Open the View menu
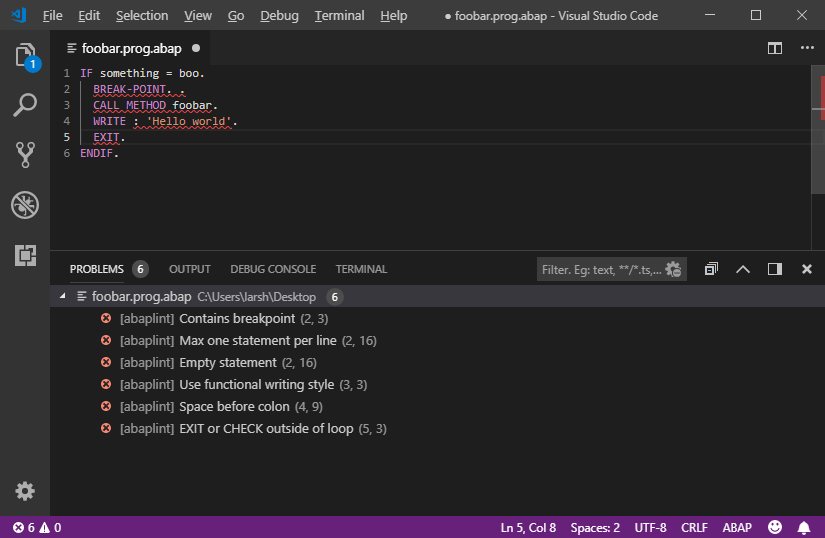The height and width of the screenshot is (538, 825). pyautogui.click(x=198, y=16)
